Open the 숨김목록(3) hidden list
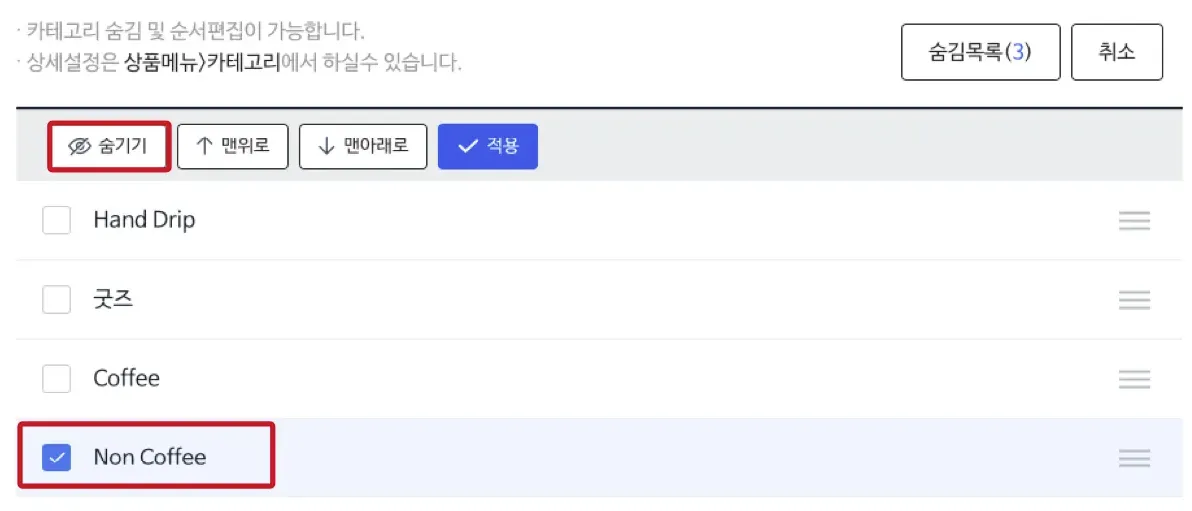1192x511 pixels. pos(979,52)
